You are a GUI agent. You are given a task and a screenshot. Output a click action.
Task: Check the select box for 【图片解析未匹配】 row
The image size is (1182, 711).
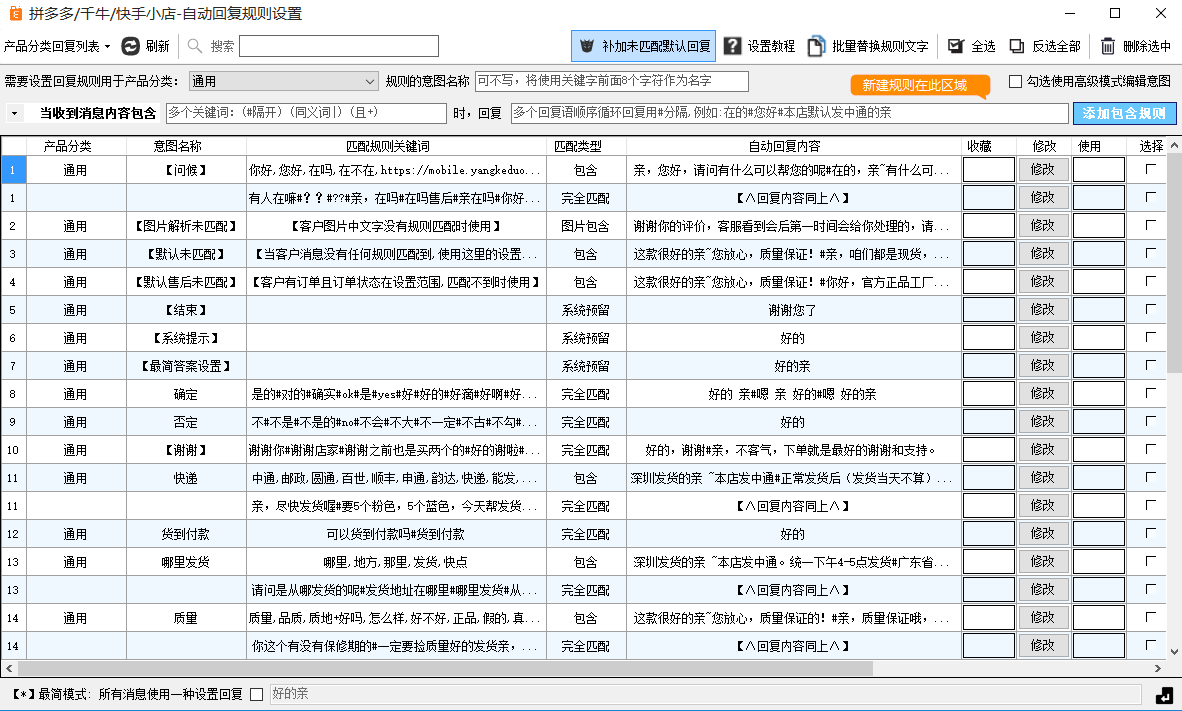[1150, 225]
